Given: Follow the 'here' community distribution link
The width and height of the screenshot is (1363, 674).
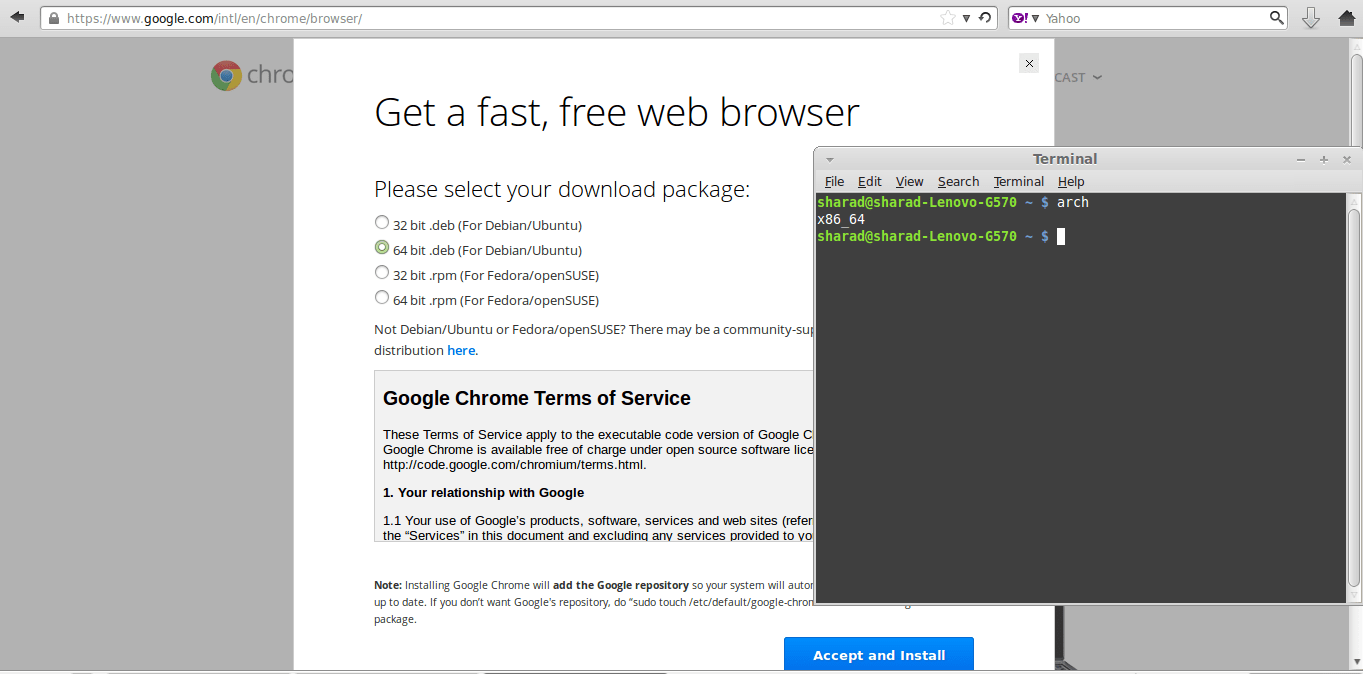Looking at the screenshot, I should (461, 350).
